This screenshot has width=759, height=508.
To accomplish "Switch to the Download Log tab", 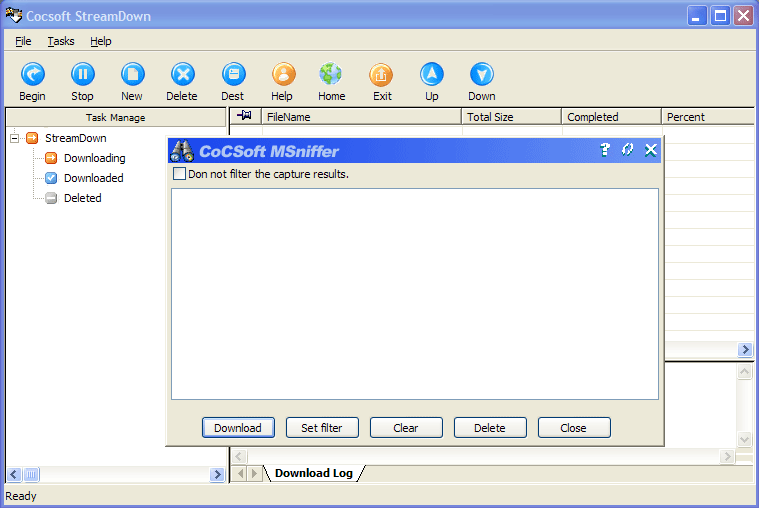I will [x=313, y=473].
